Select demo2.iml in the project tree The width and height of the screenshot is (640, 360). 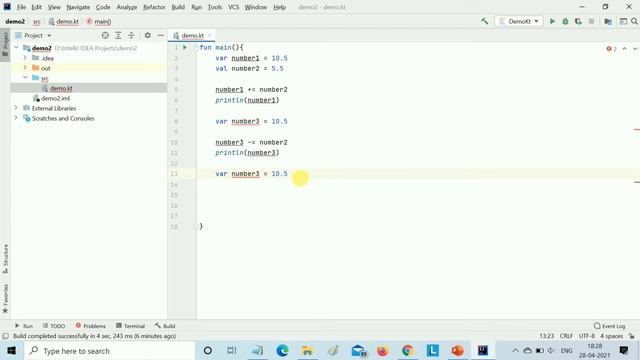(x=55, y=98)
